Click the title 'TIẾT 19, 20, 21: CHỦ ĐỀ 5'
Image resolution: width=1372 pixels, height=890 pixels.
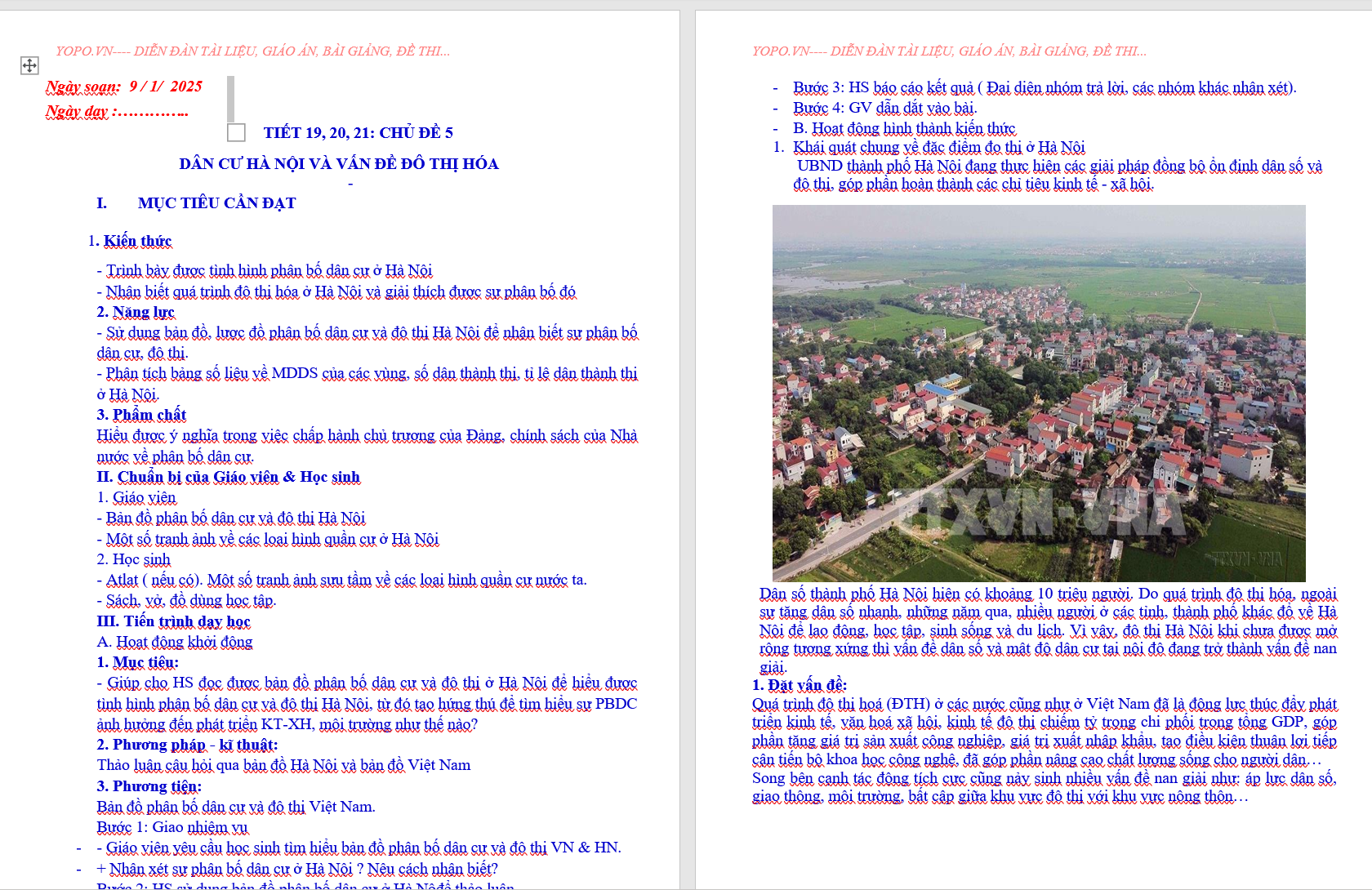pos(358,132)
